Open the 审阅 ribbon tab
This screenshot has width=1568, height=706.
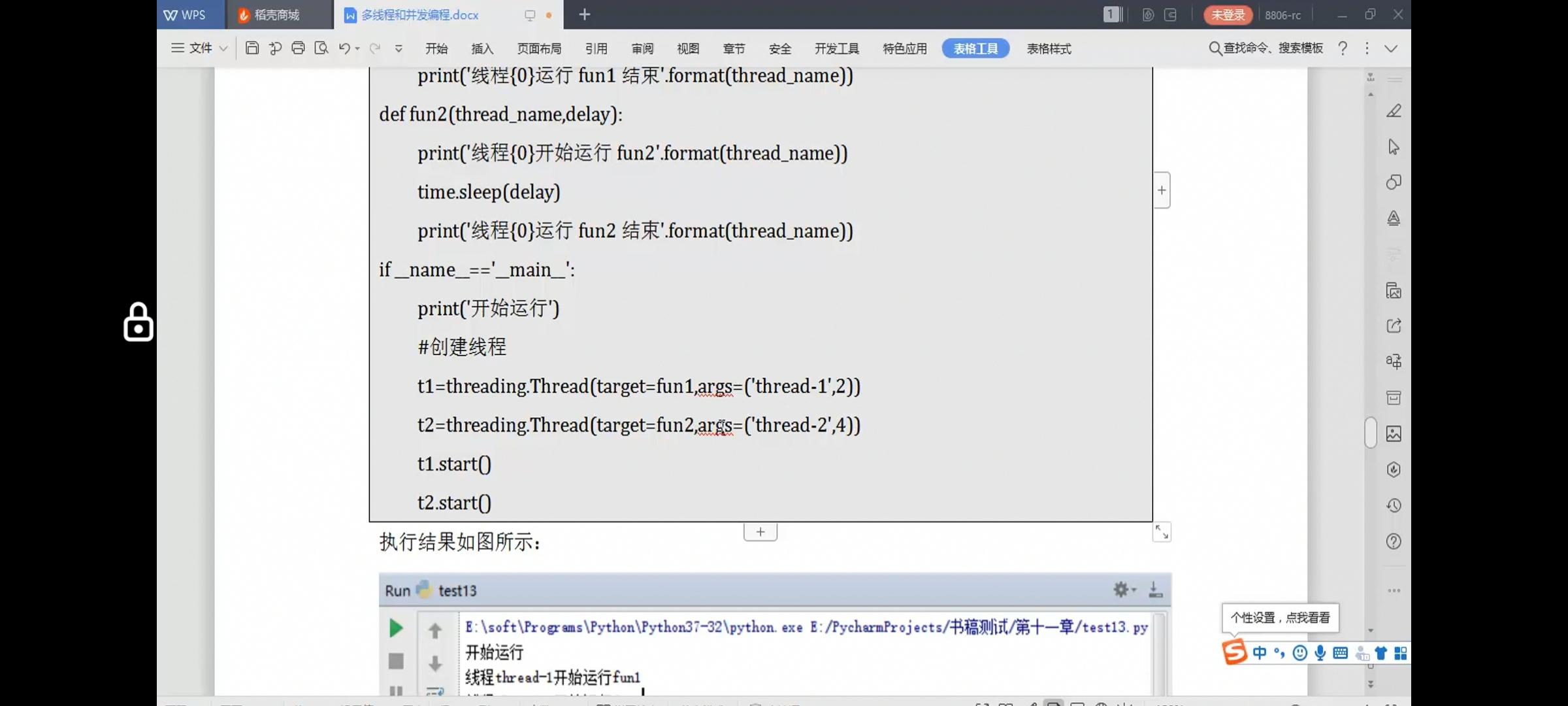tap(642, 48)
